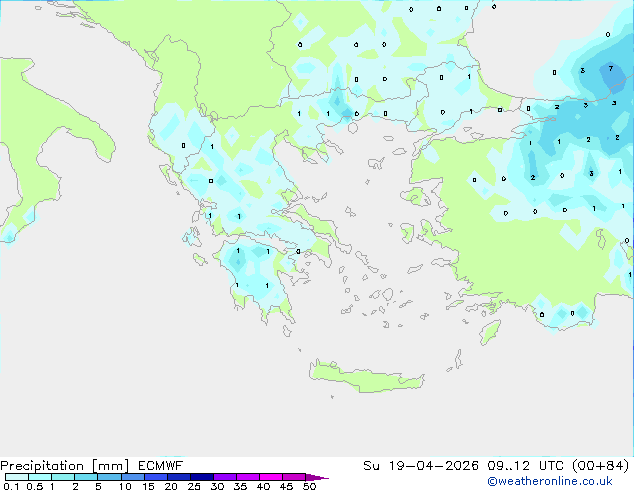The width and height of the screenshot is (634, 490).
Task: Click the '(00+84)' forecast offset text
Action: click(x=601, y=466)
